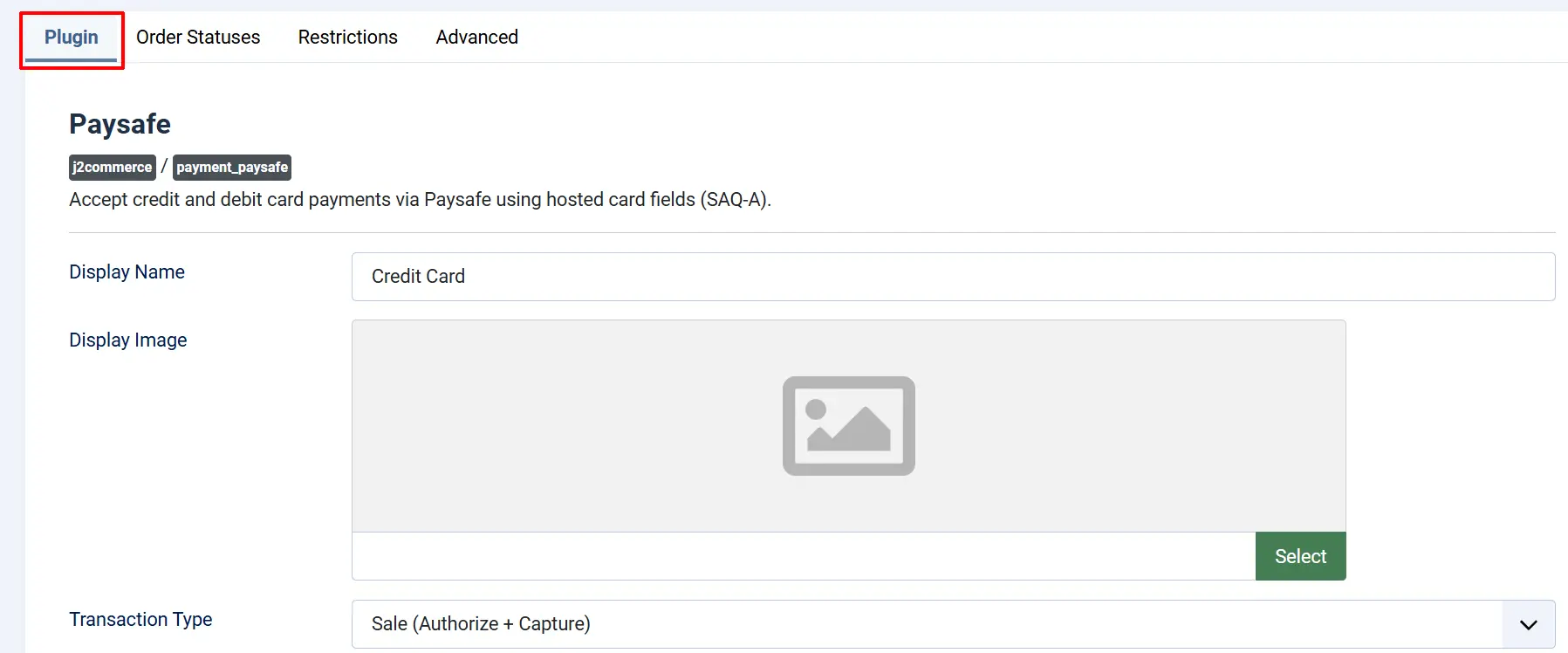
Task: Click the image placeholder icon
Action: 848,426
